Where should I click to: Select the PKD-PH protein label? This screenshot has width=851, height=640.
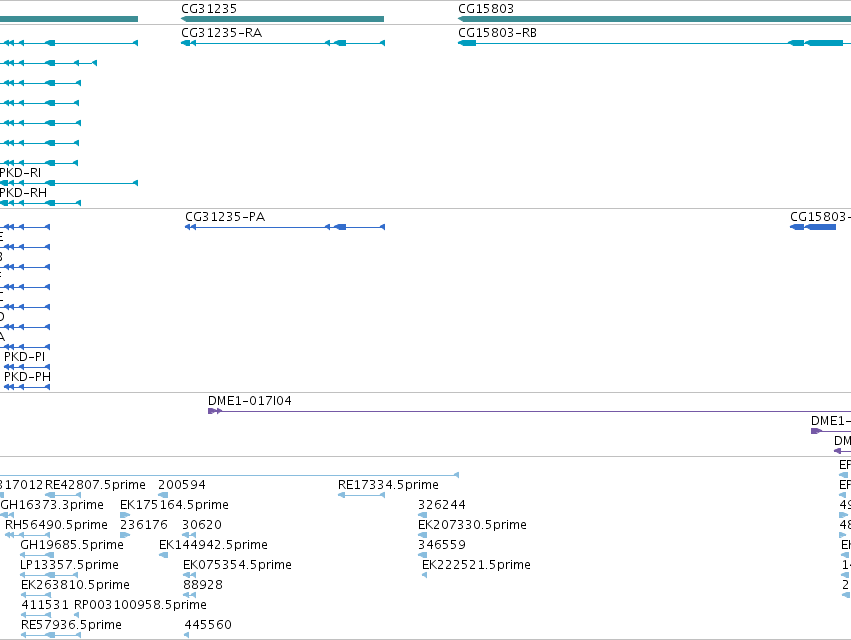[x=27, y=377]
